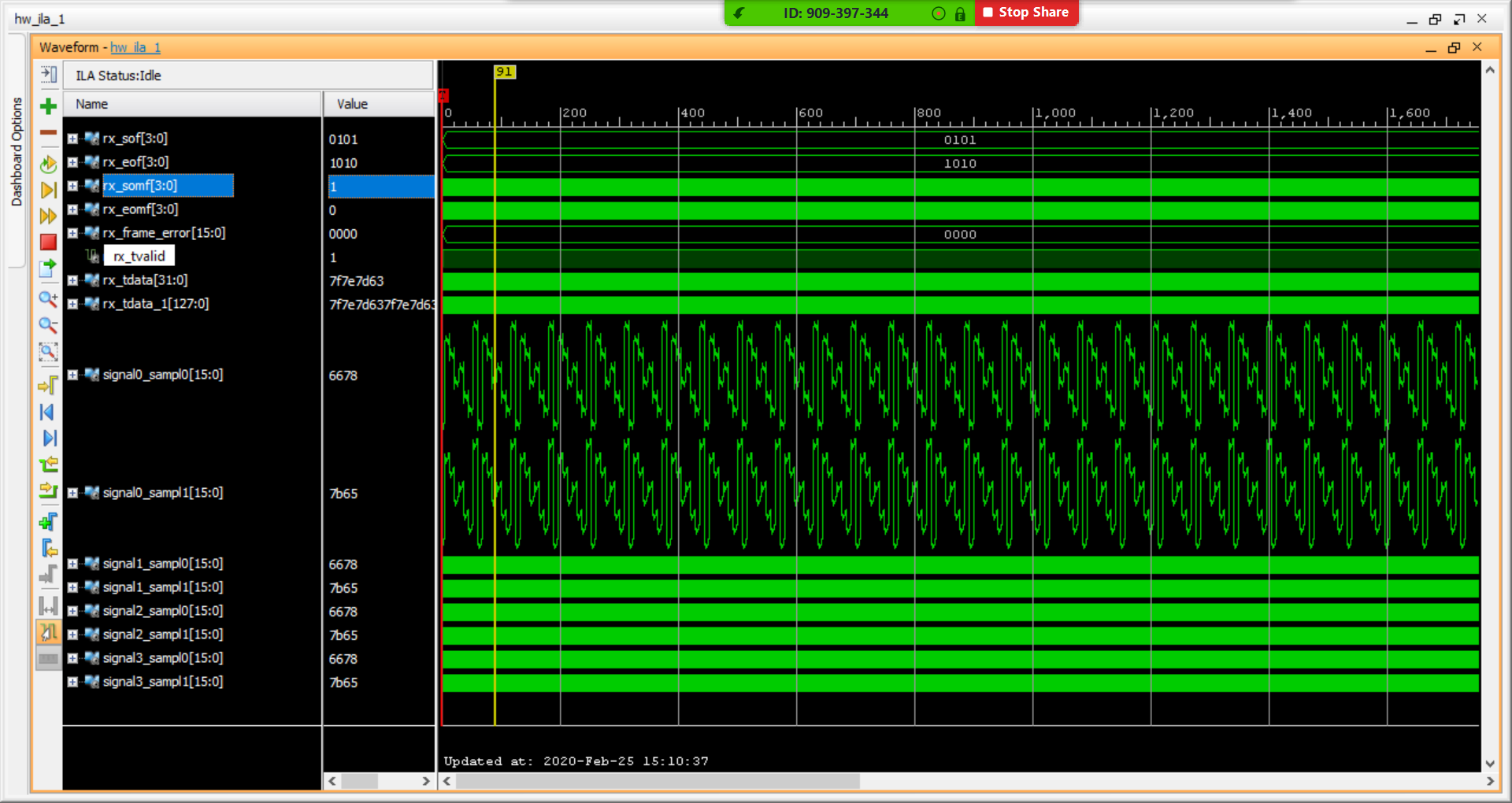Screen dimensions: 1512x803
Task: Maximize the hw_ila_1 window with the diagonal arrow
Action: point(1459,19)
